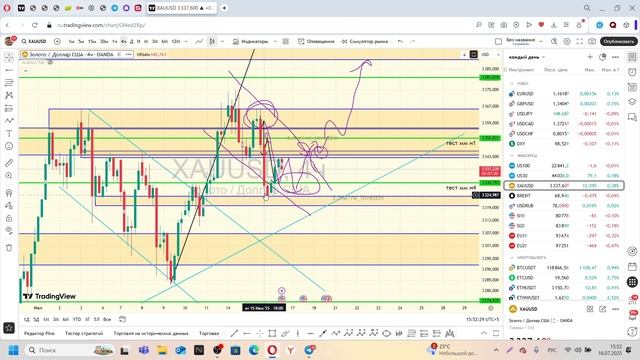Open the watchlist 'каждый день' dropdown
This screenshot has height=360, width=640.
click(527, 57)
